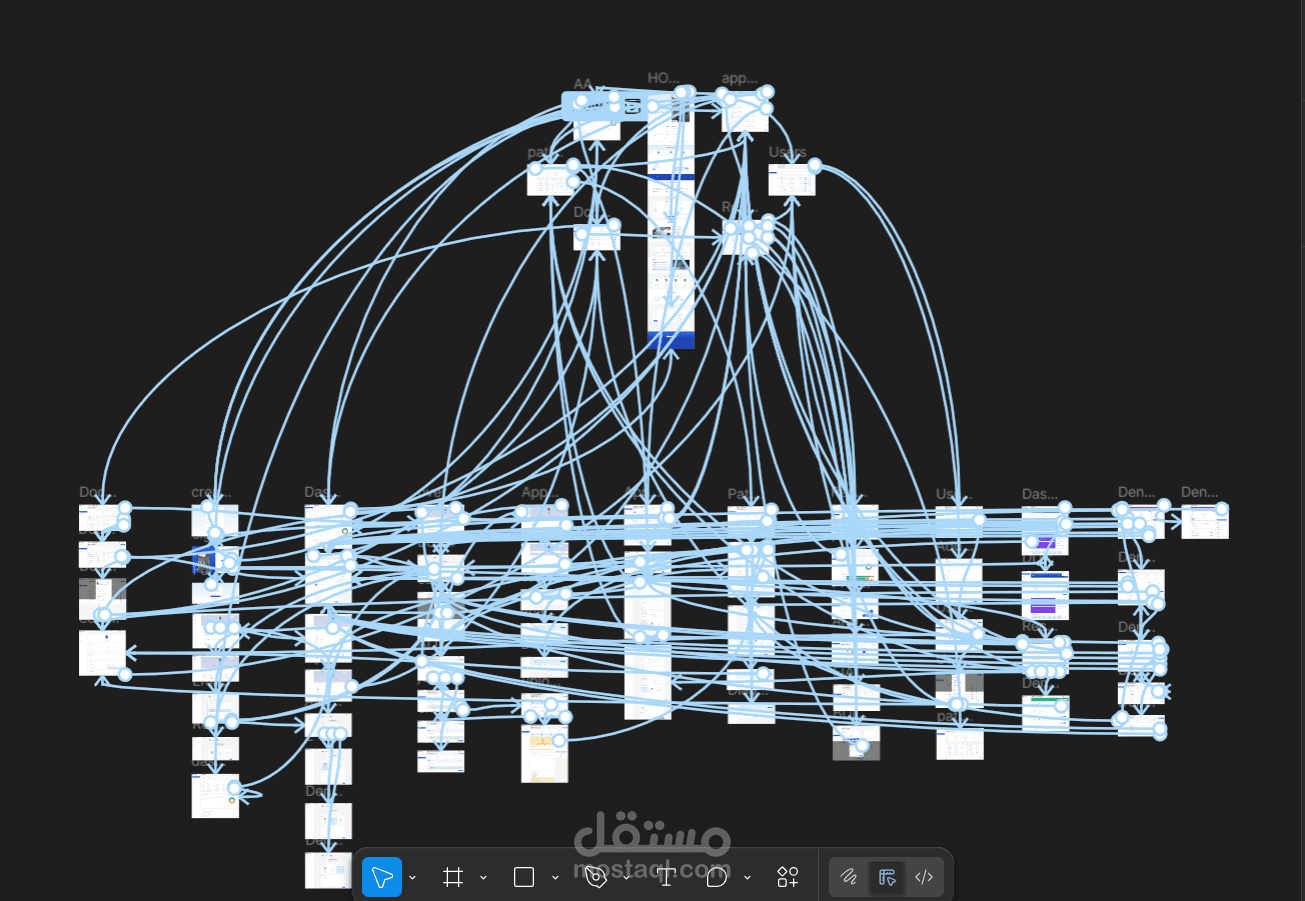
Task: Select the Pen tool
Action: (x=596, y=877)
